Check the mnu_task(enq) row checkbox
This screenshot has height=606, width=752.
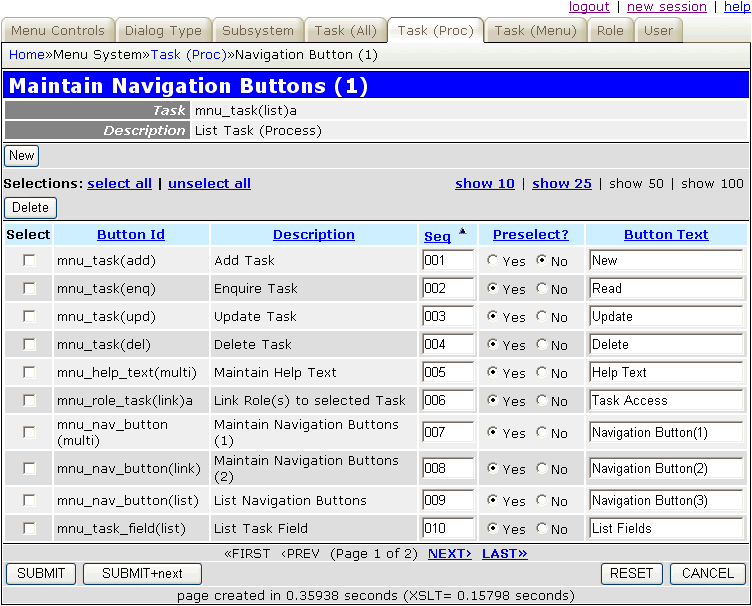point(29,288)
